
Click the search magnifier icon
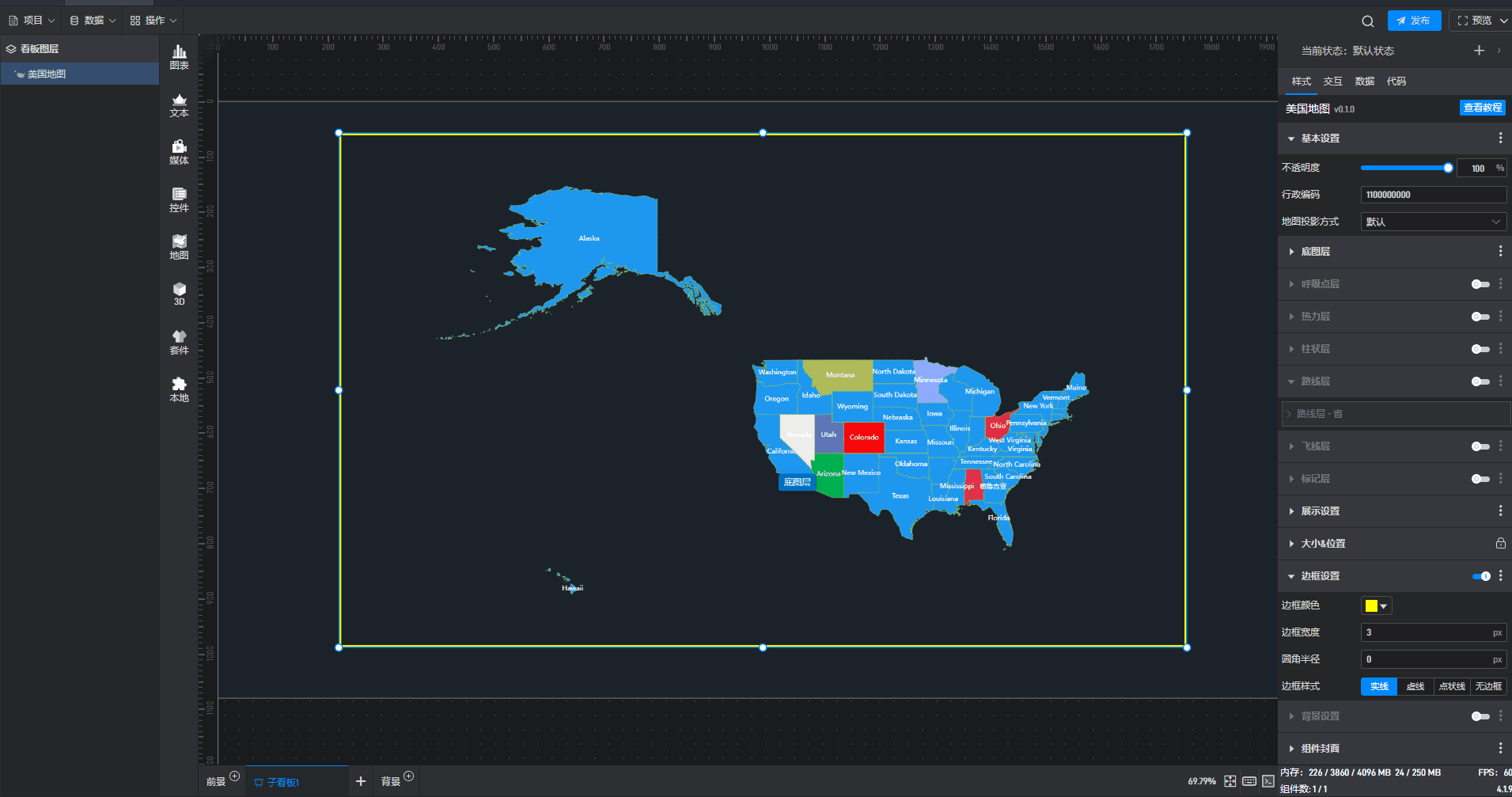pyautogui.click(x=1367, y=21)
